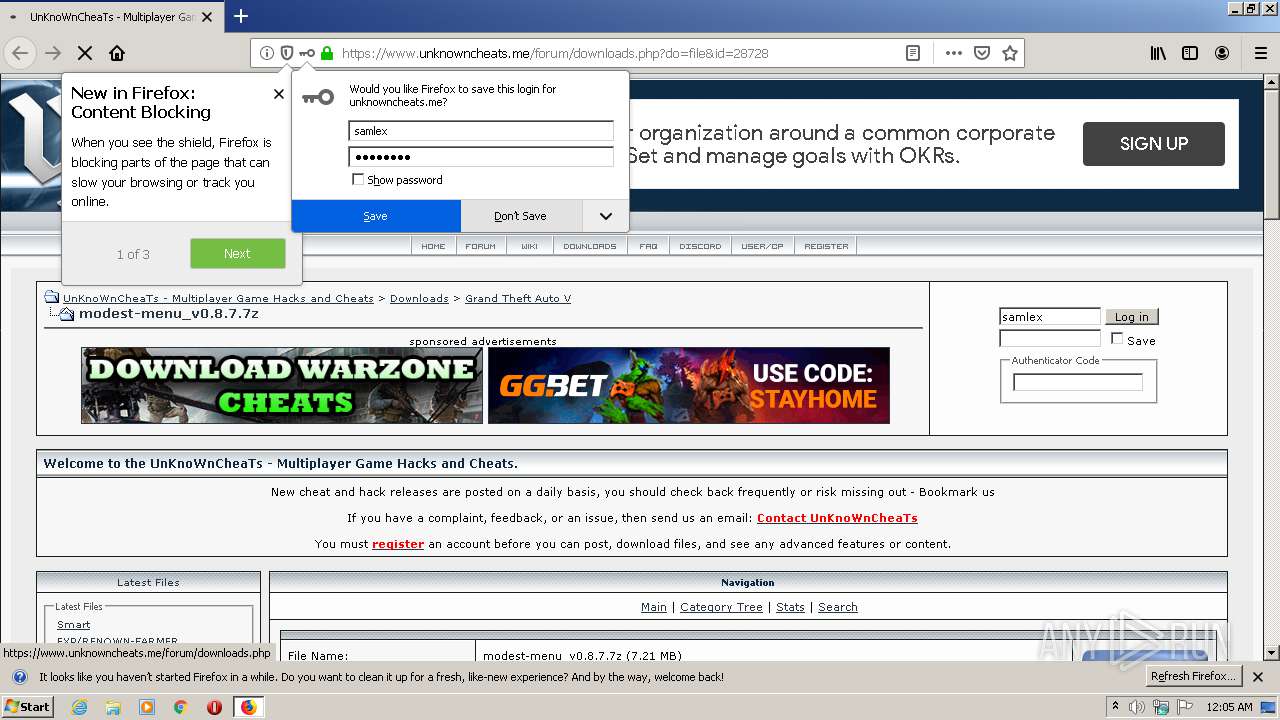
Task: Open the Downloads breadcrumb link
Action: pos(419,298)
